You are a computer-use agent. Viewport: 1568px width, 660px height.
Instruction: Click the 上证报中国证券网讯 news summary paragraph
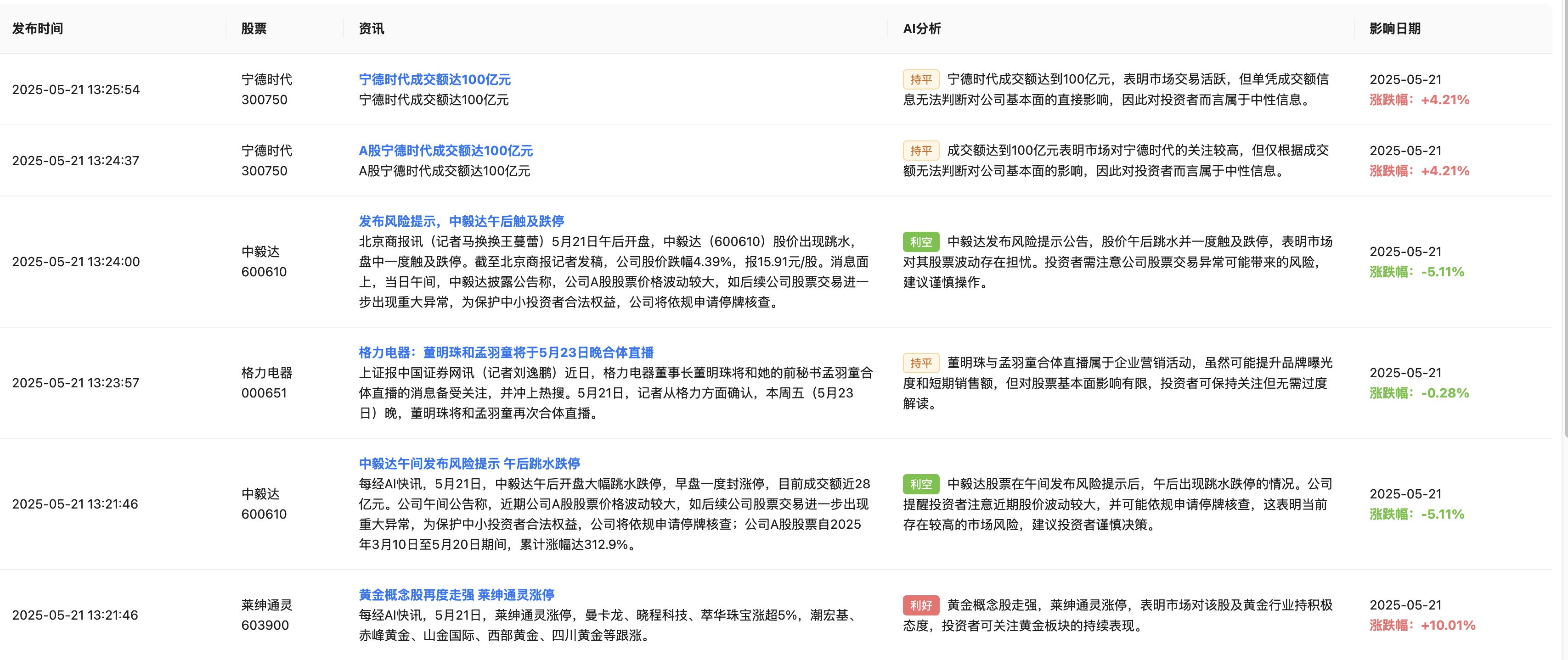tap(616, 393)
